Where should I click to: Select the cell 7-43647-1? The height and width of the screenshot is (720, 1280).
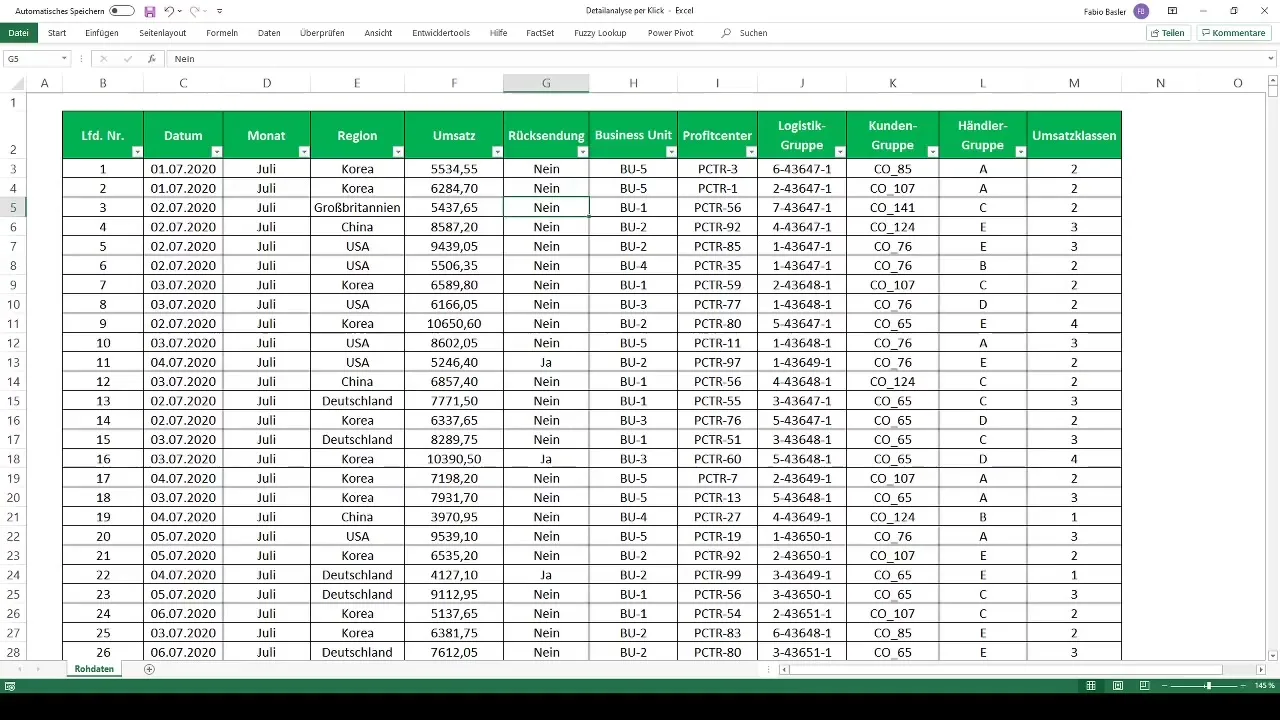(x=801, y=208)
